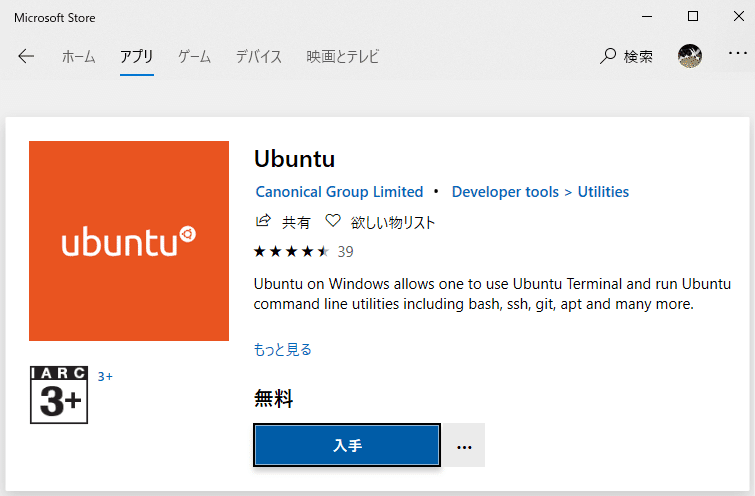
Task: Open the デバイス tab
Action: point(259,57)
